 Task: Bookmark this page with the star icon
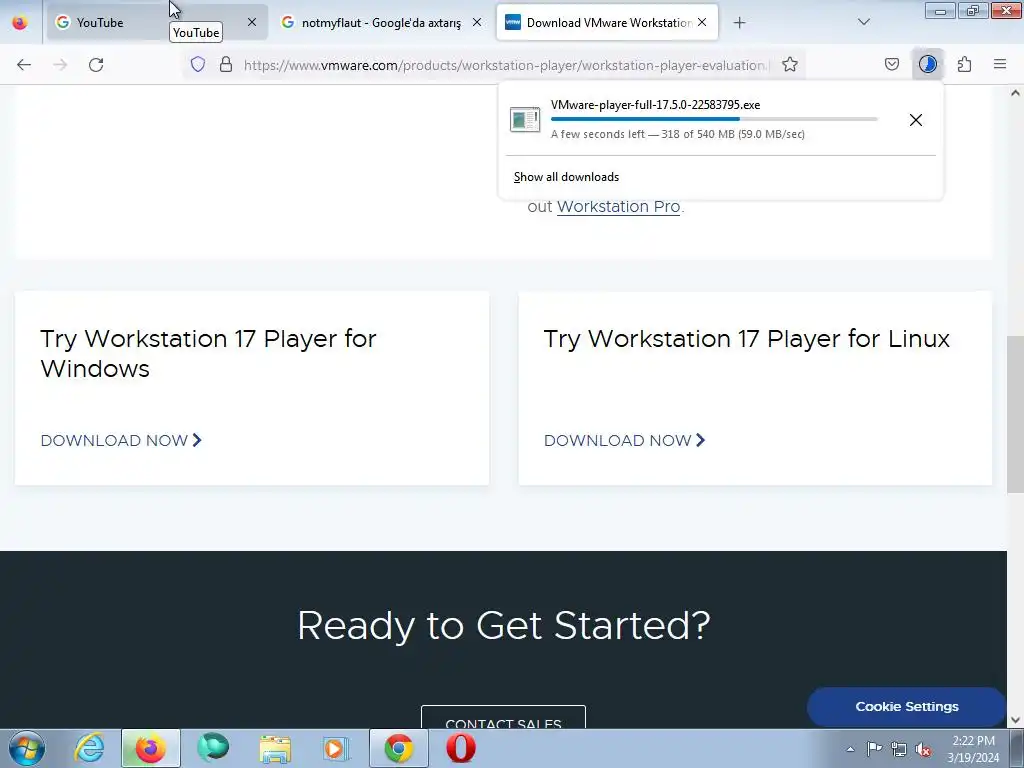[790, 65]
